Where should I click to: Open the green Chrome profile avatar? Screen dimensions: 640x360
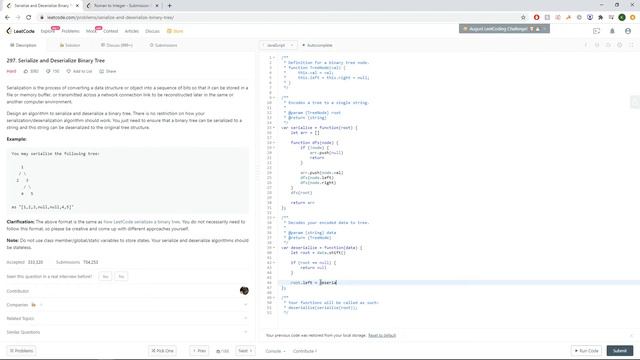pos(622,18)
